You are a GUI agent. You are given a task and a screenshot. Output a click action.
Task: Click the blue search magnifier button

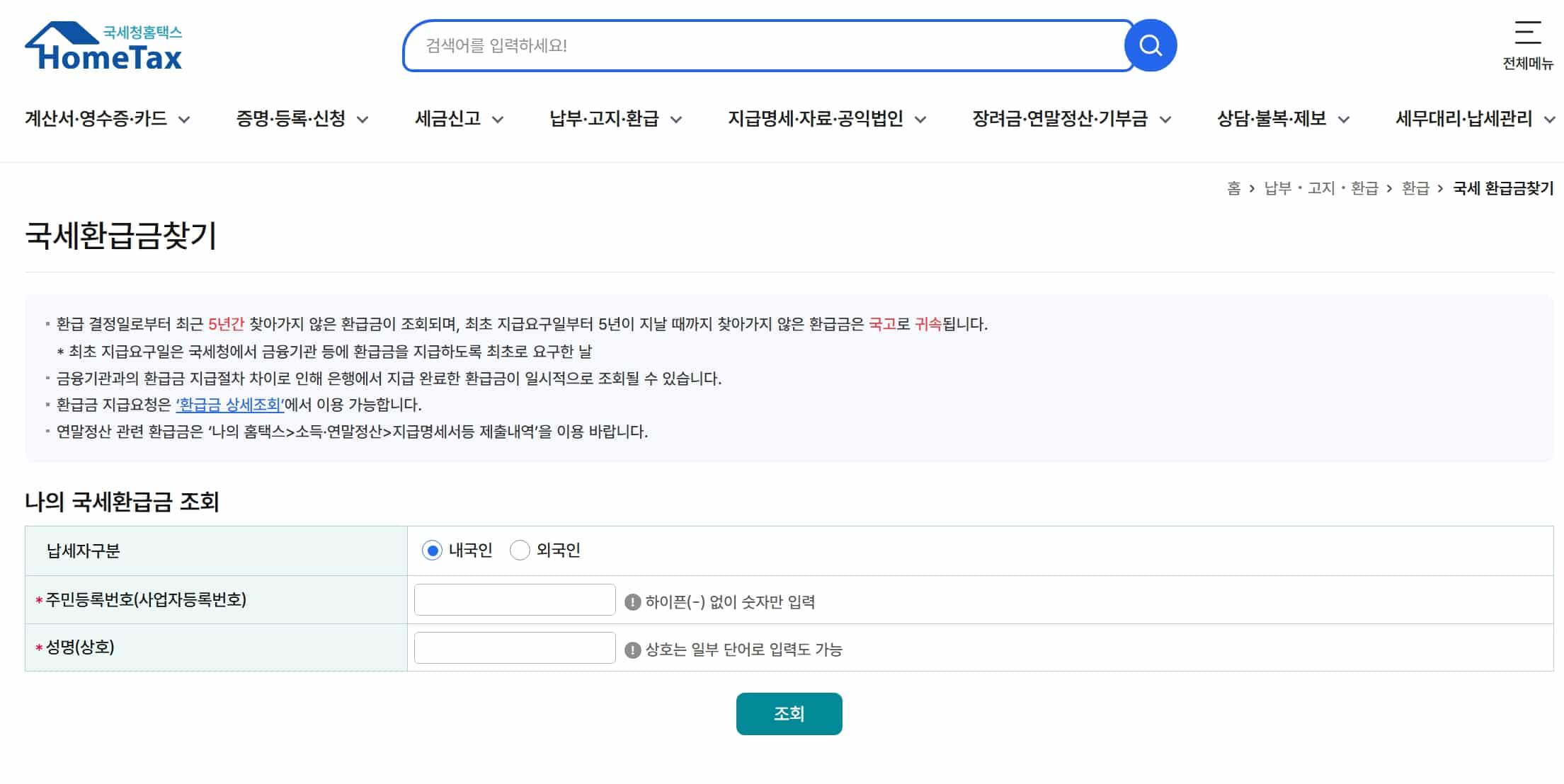pyautogui.click(x=1151, y=46)
